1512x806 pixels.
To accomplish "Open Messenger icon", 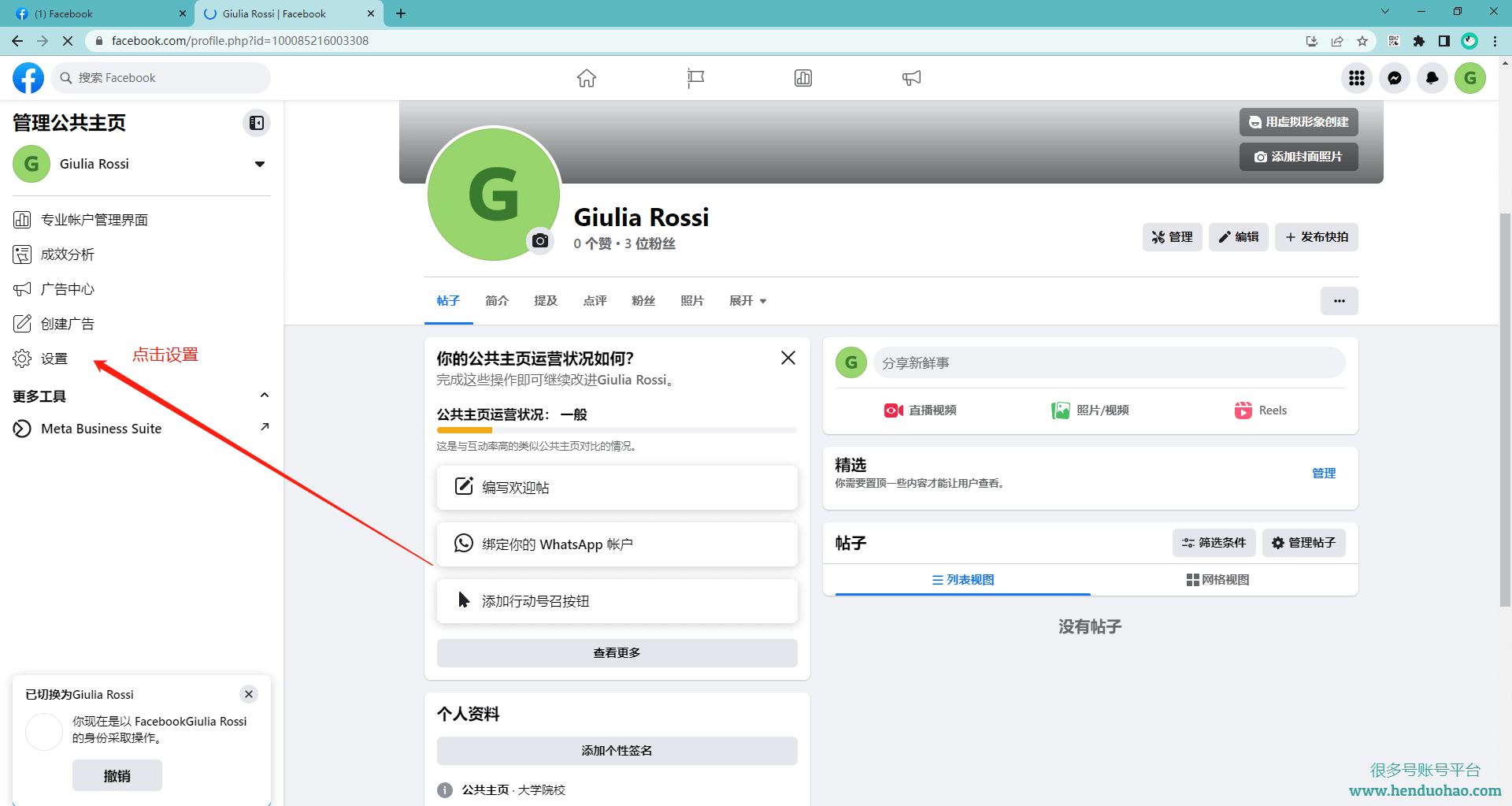I will pyautogui.click(x=1395, y=78).
